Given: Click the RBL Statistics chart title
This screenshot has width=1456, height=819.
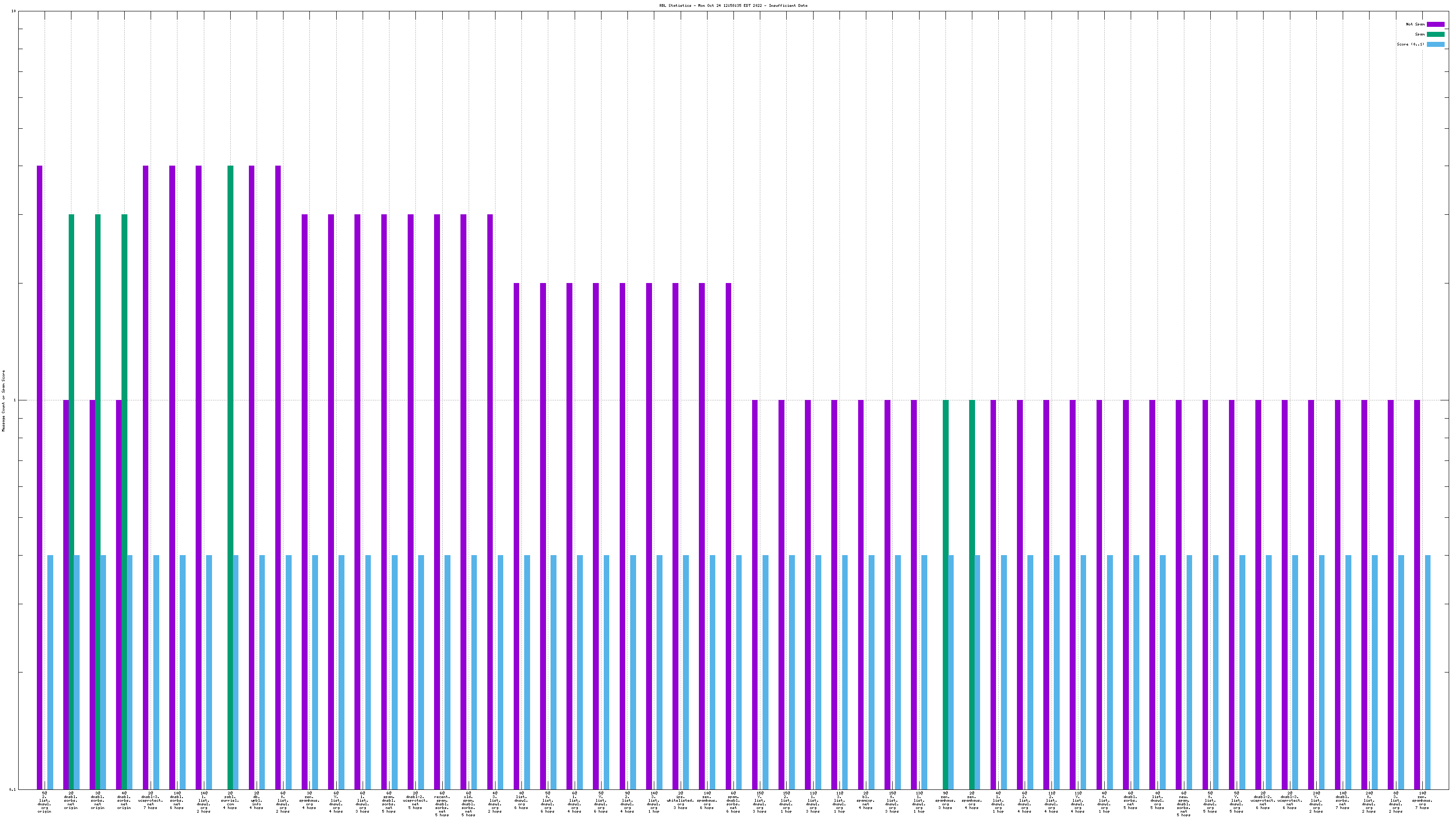Looking at the screenshot, I should (733, 5).
